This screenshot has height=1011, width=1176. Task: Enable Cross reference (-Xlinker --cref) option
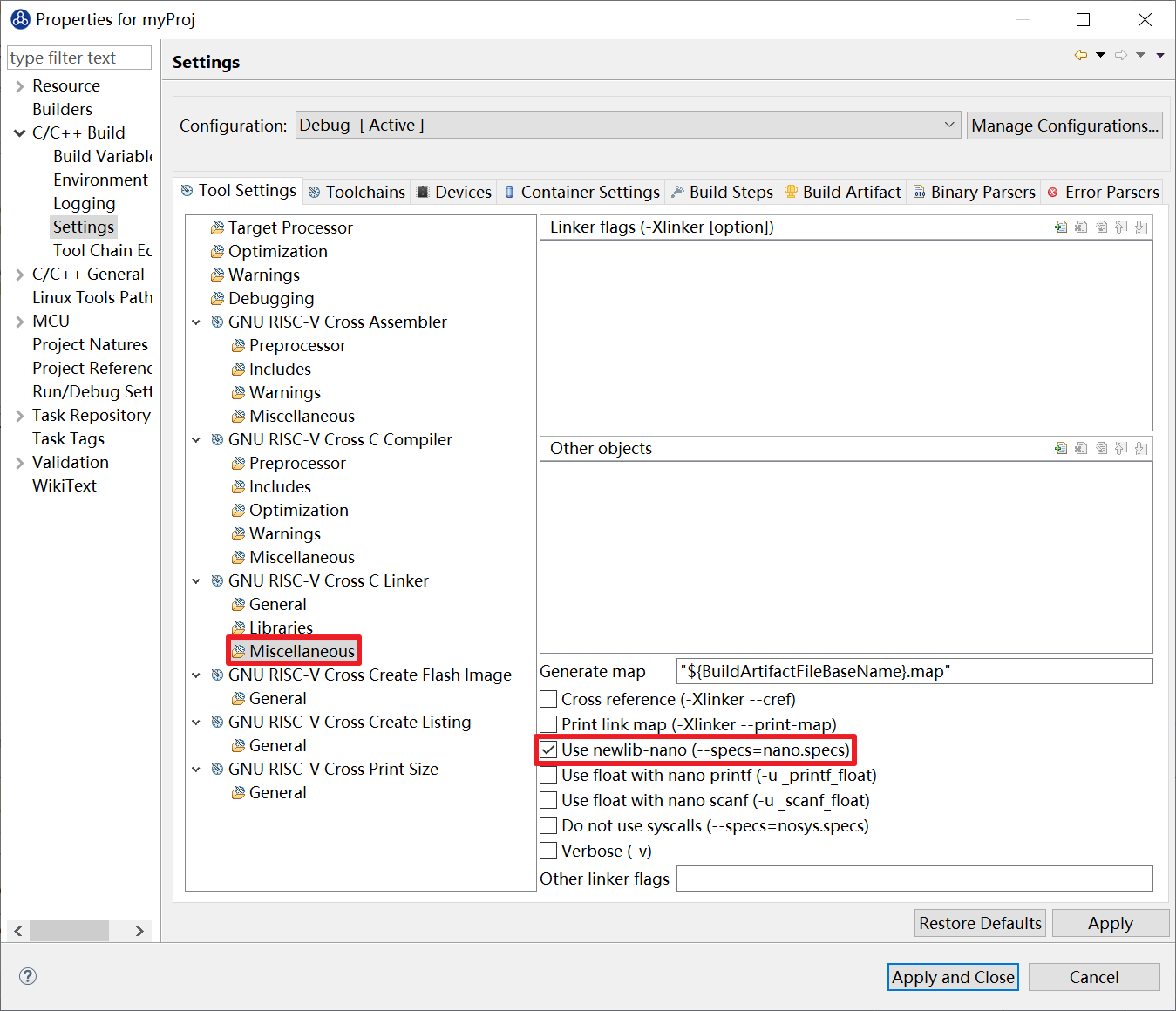[548, 700]
